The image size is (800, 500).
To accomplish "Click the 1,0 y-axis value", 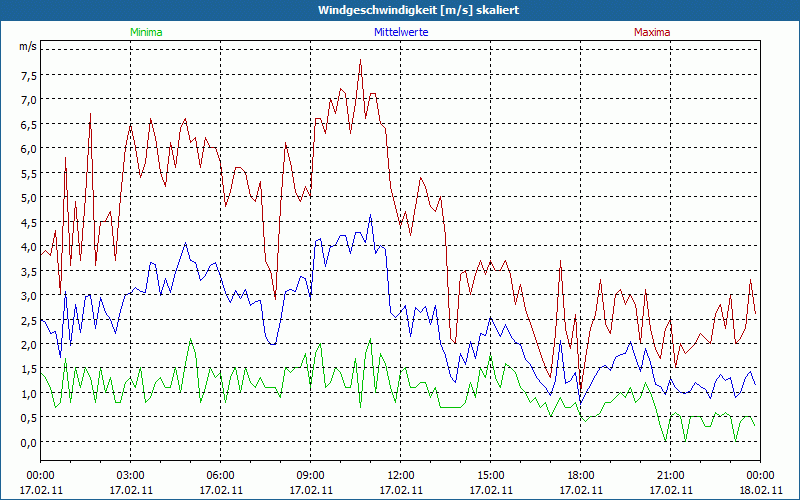I will point(29,394).
